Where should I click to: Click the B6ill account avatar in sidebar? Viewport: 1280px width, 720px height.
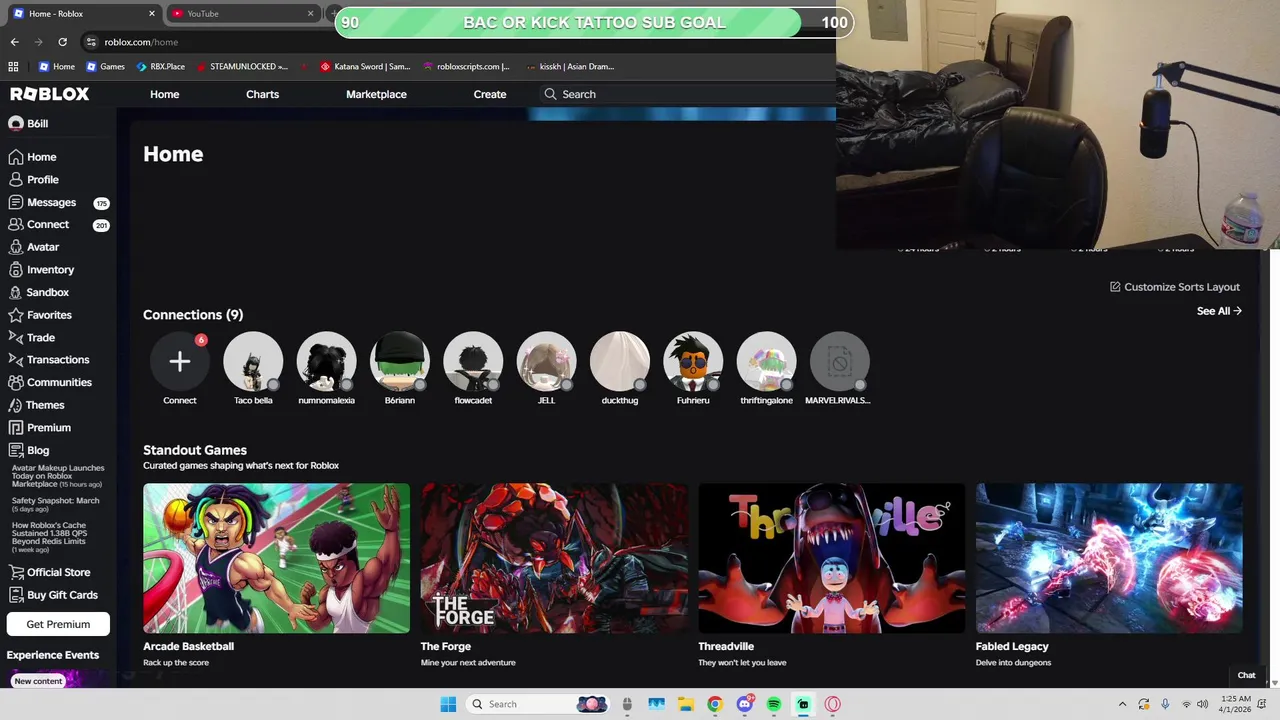click(x=15, y=124)
